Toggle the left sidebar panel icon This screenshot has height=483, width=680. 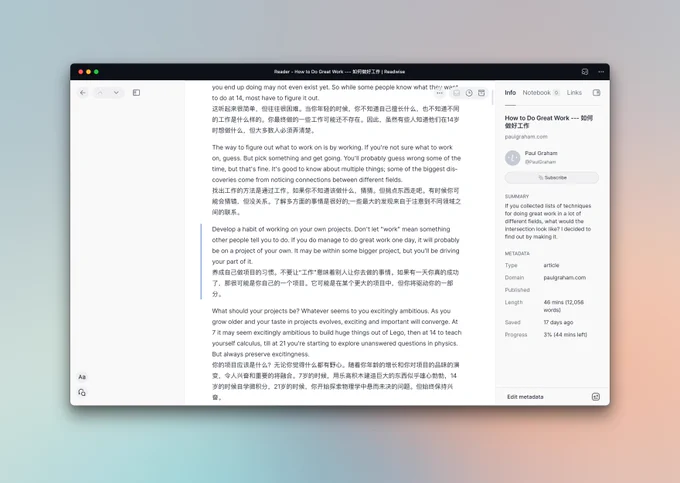136,93
